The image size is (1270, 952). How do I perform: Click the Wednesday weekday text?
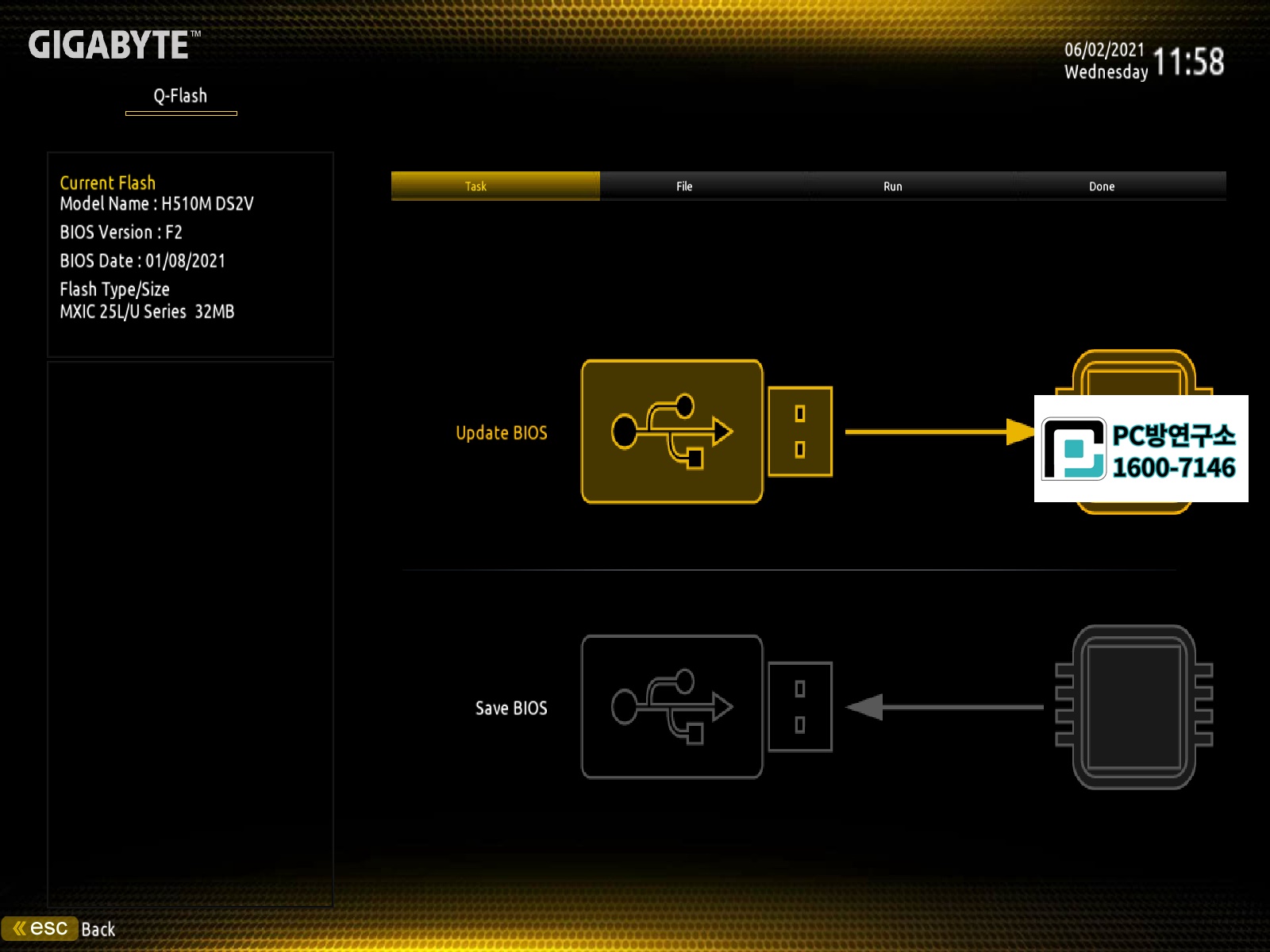coord(1106,72)
